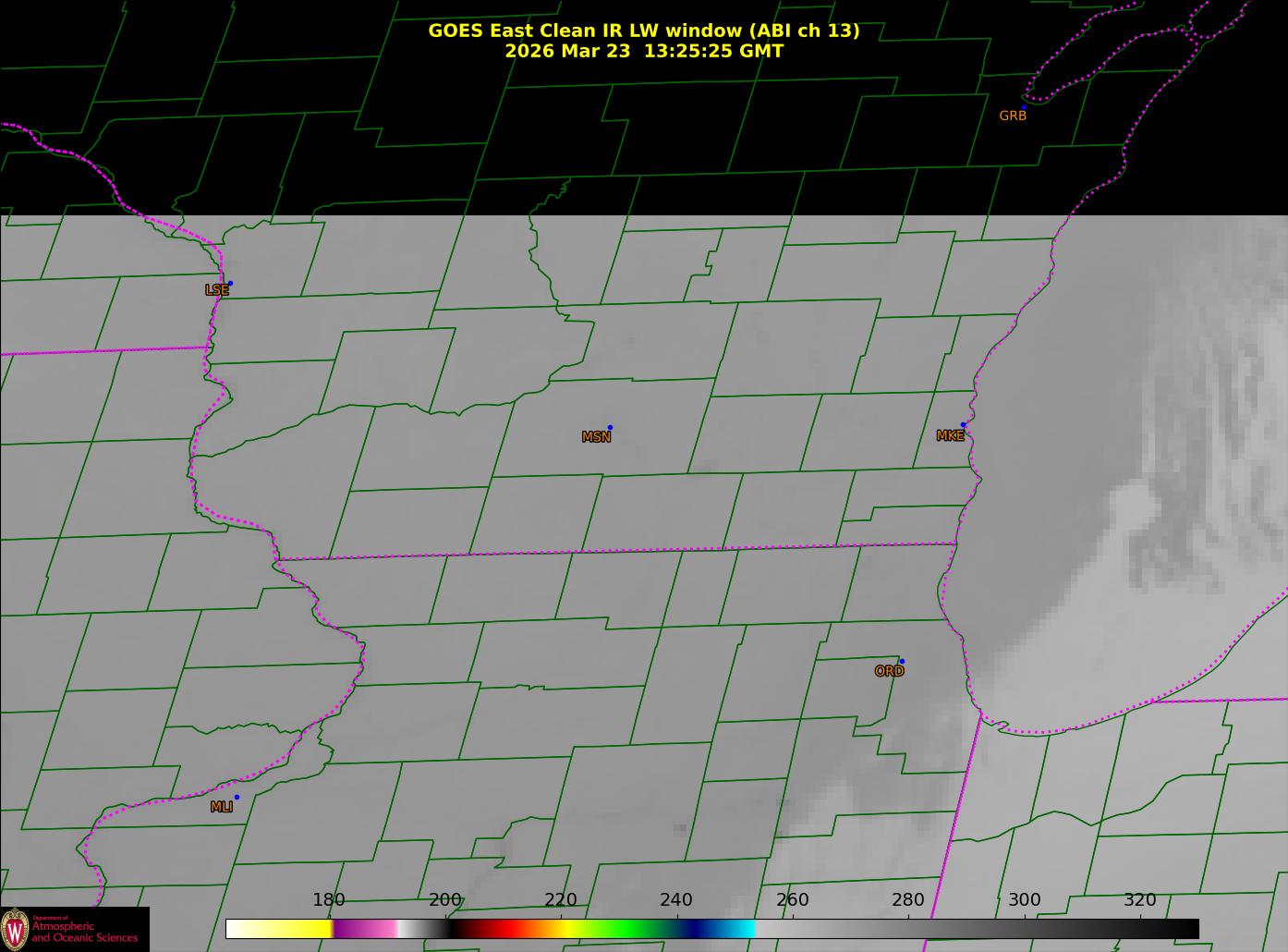The height and width of the screenshot is (952, 1288).
Task: Click the 300 temperature scale label
Action: point(1025,900)
